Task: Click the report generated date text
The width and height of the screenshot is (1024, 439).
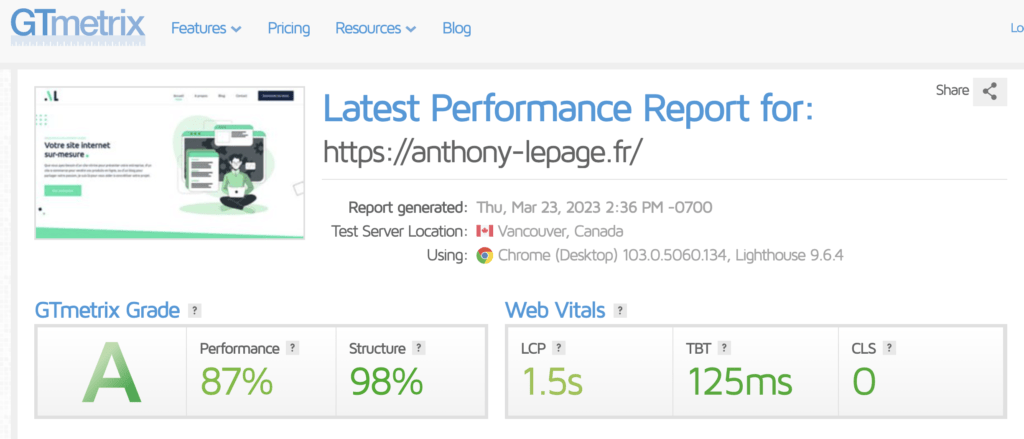Action: pos(594,208)
